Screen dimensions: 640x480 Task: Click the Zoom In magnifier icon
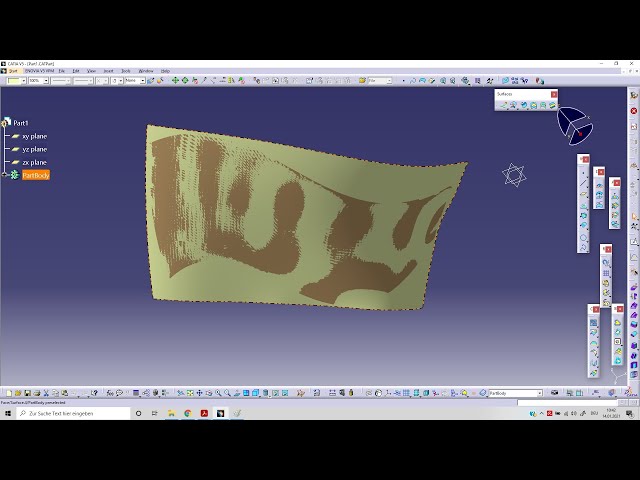pyautogui.click(x=218, y=393)
